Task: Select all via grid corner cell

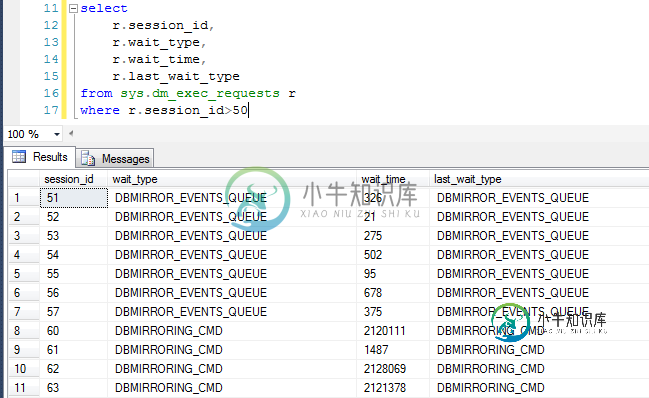Action: point(24,179)
